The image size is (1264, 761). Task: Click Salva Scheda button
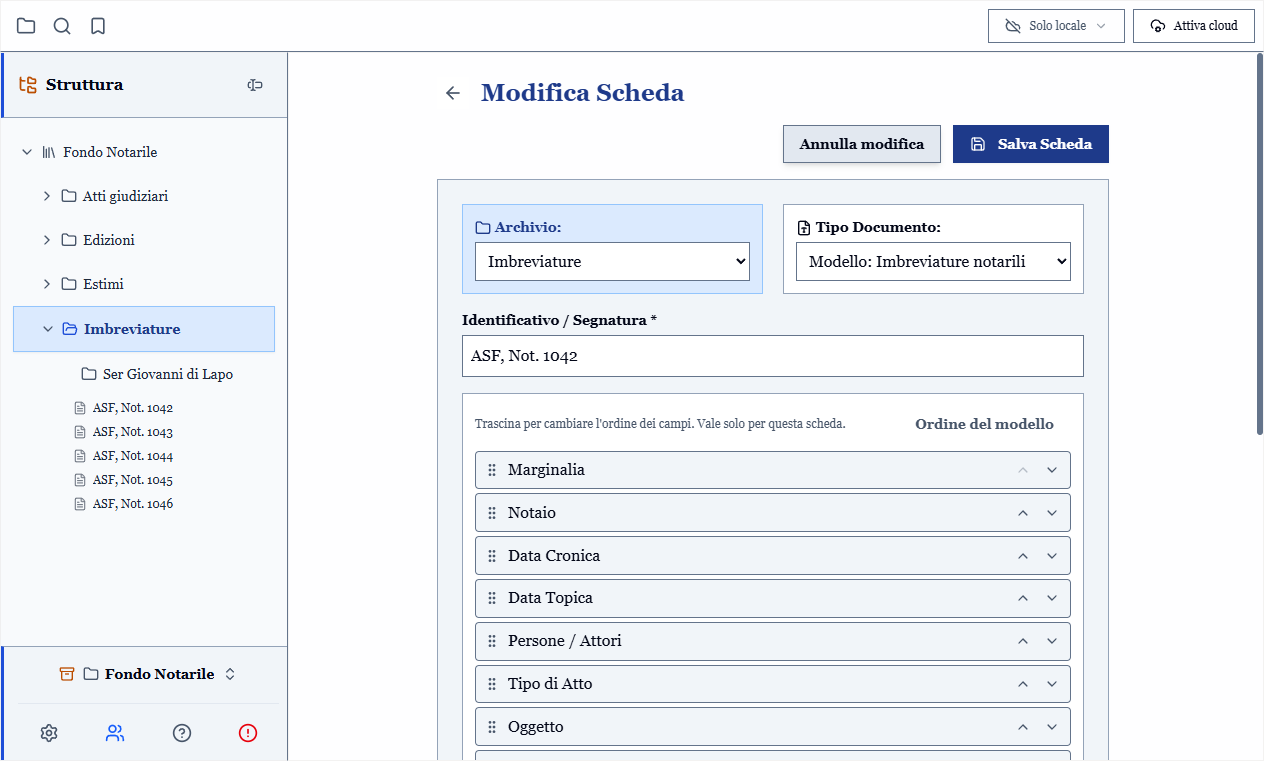tap(1031, 144)
